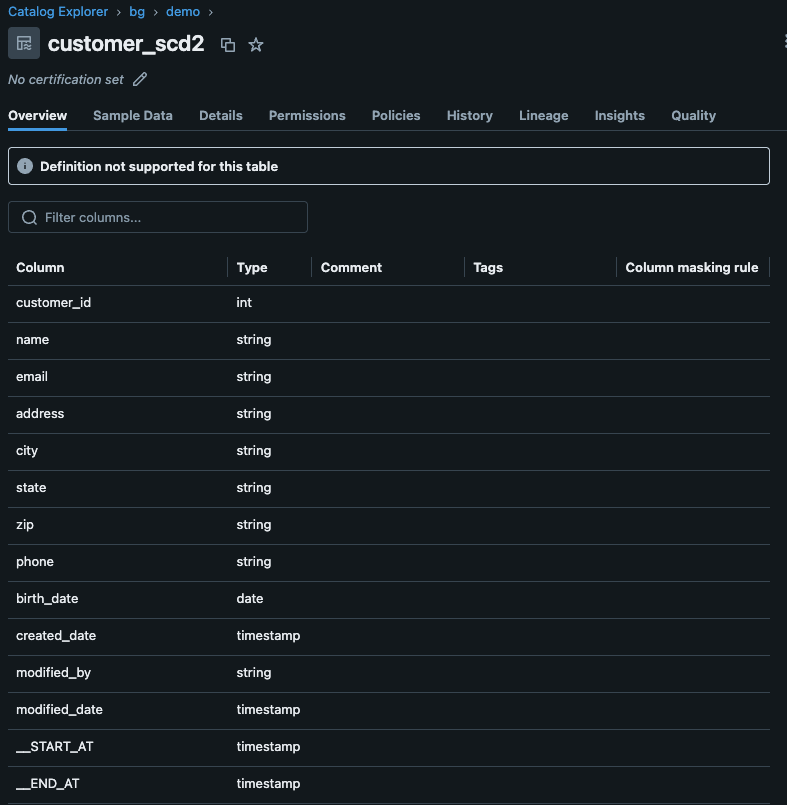Click the 'No certification set' text
The image size is (787, 805).
pos(66,80)
